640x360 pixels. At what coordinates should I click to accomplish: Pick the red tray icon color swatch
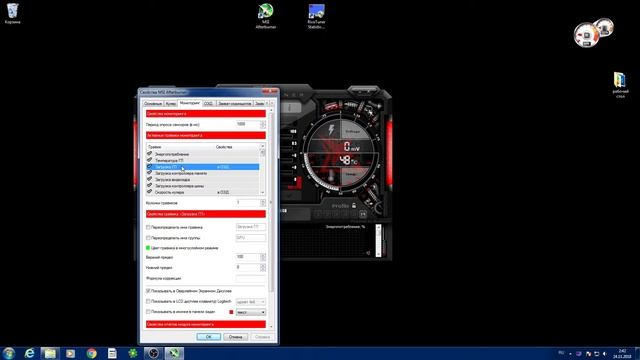(231, 312)
